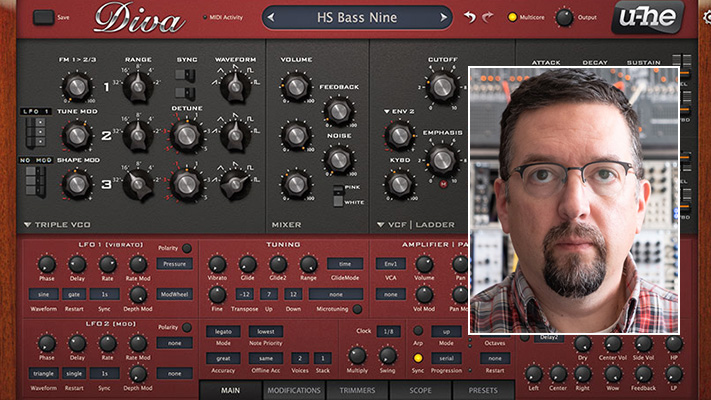Switch to the Modifications tab
This screenshot has width=711, height=400.
click(x=293, y=390)
